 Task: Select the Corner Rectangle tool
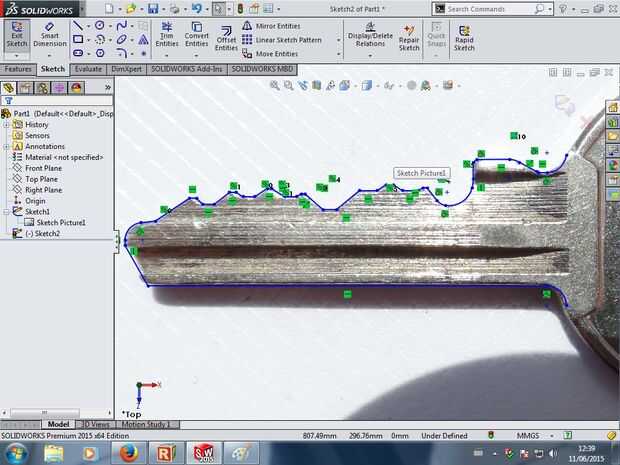pos(78,39)
